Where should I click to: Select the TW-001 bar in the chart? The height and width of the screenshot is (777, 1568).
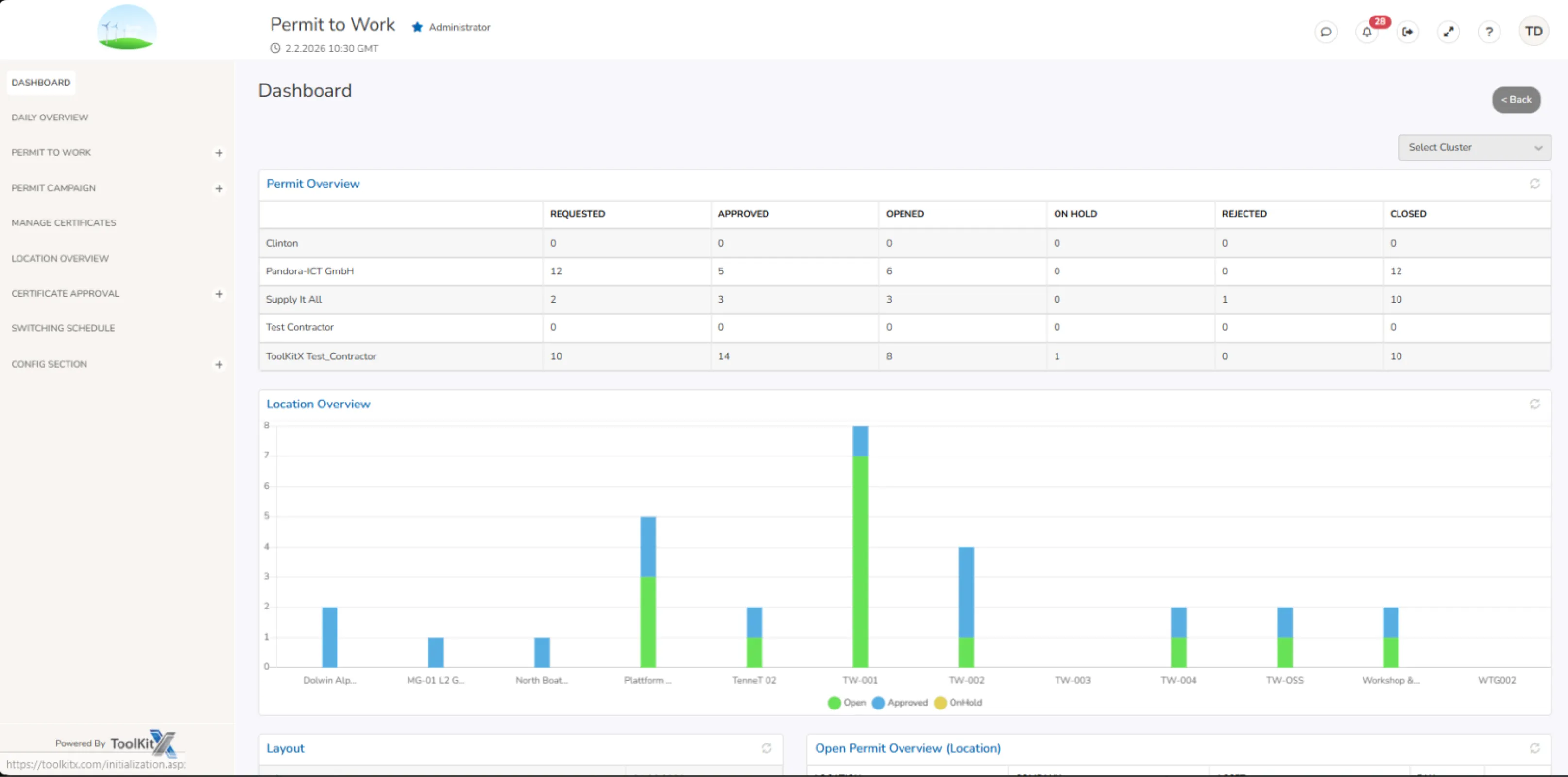pyautogui.click(x=860, y=548)
